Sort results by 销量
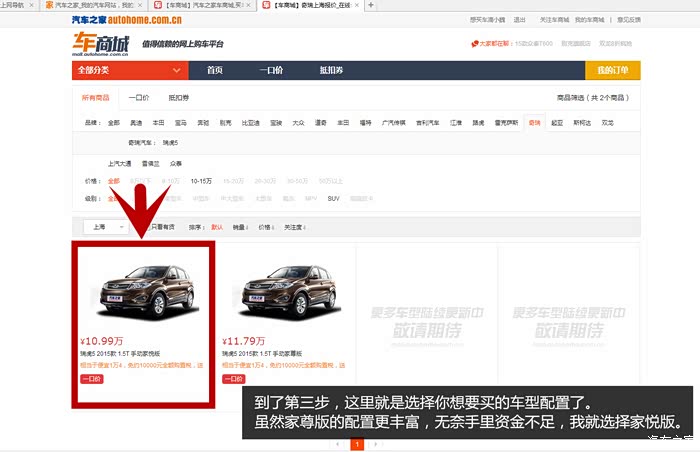The height and width of the screenshot is (452, 700). click(240, 227)
